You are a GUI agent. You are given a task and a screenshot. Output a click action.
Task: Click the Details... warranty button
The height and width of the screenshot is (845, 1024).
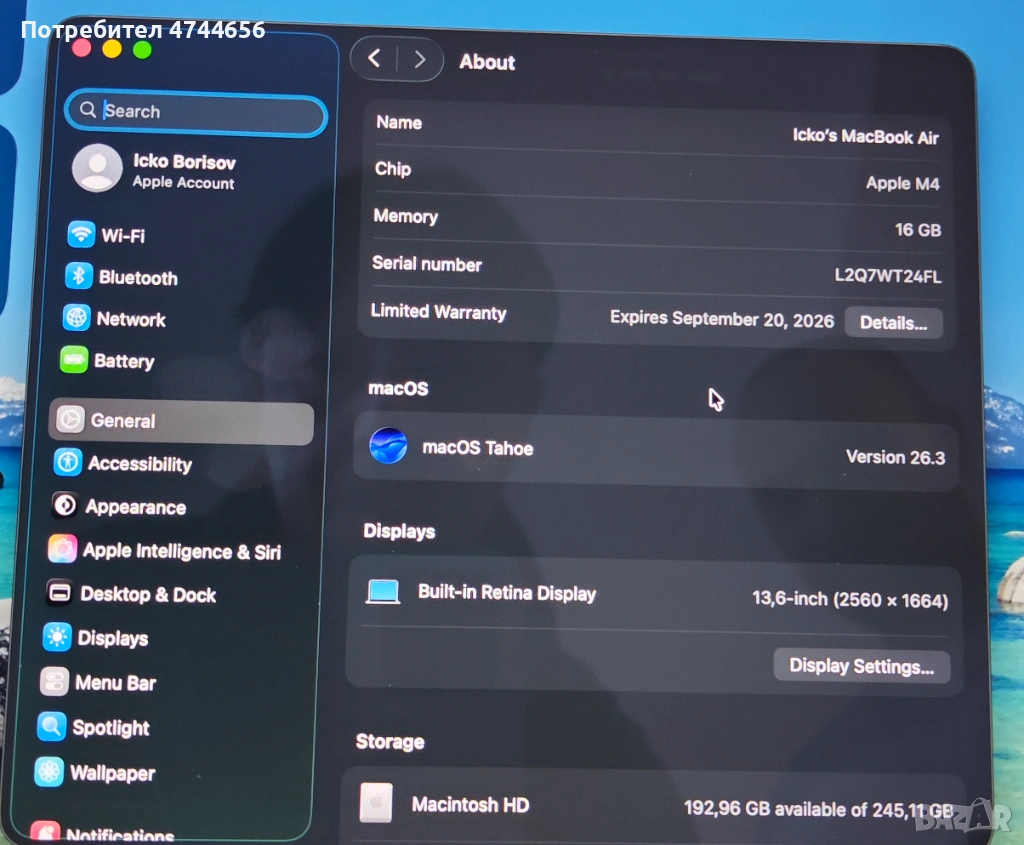(893, 323)
